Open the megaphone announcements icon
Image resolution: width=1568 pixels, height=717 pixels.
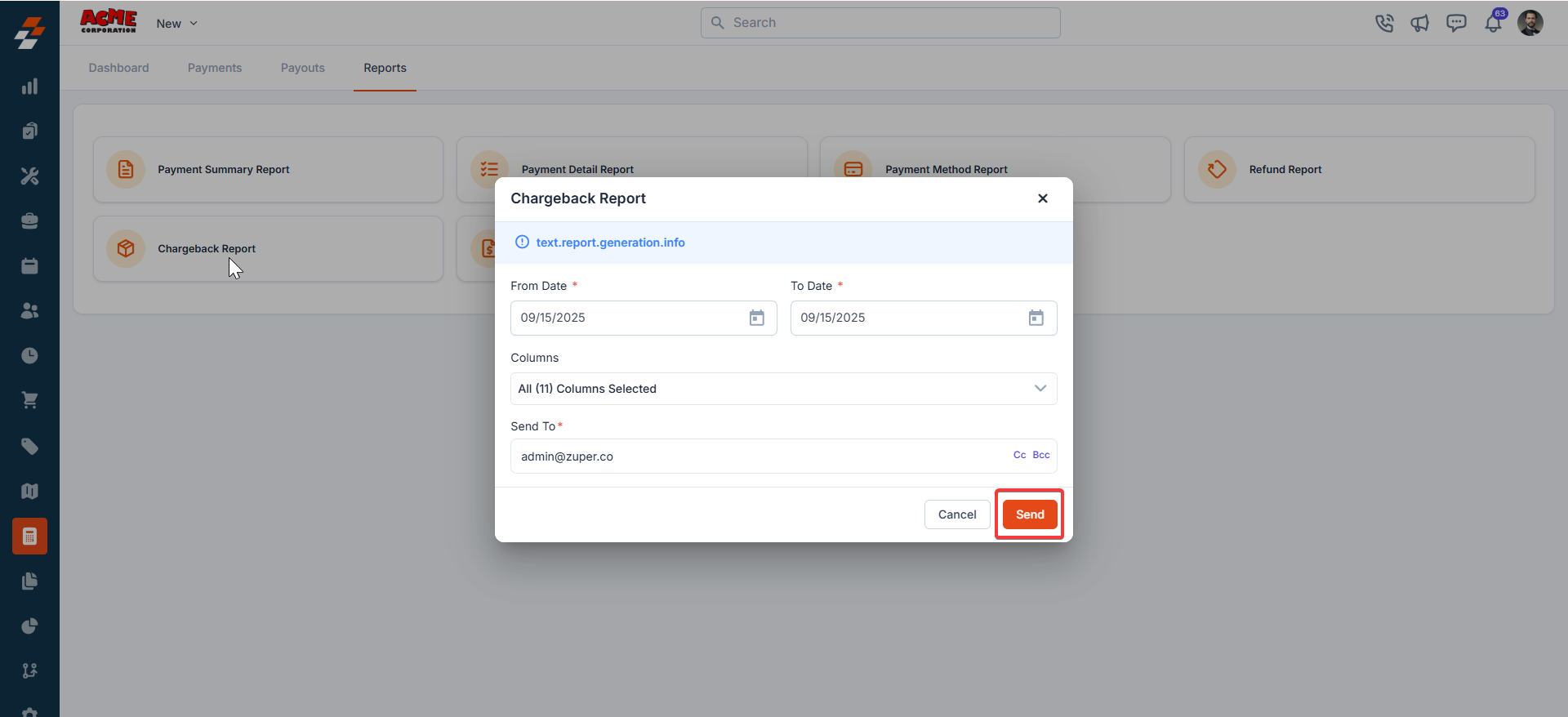click(x=1420, y=23)
